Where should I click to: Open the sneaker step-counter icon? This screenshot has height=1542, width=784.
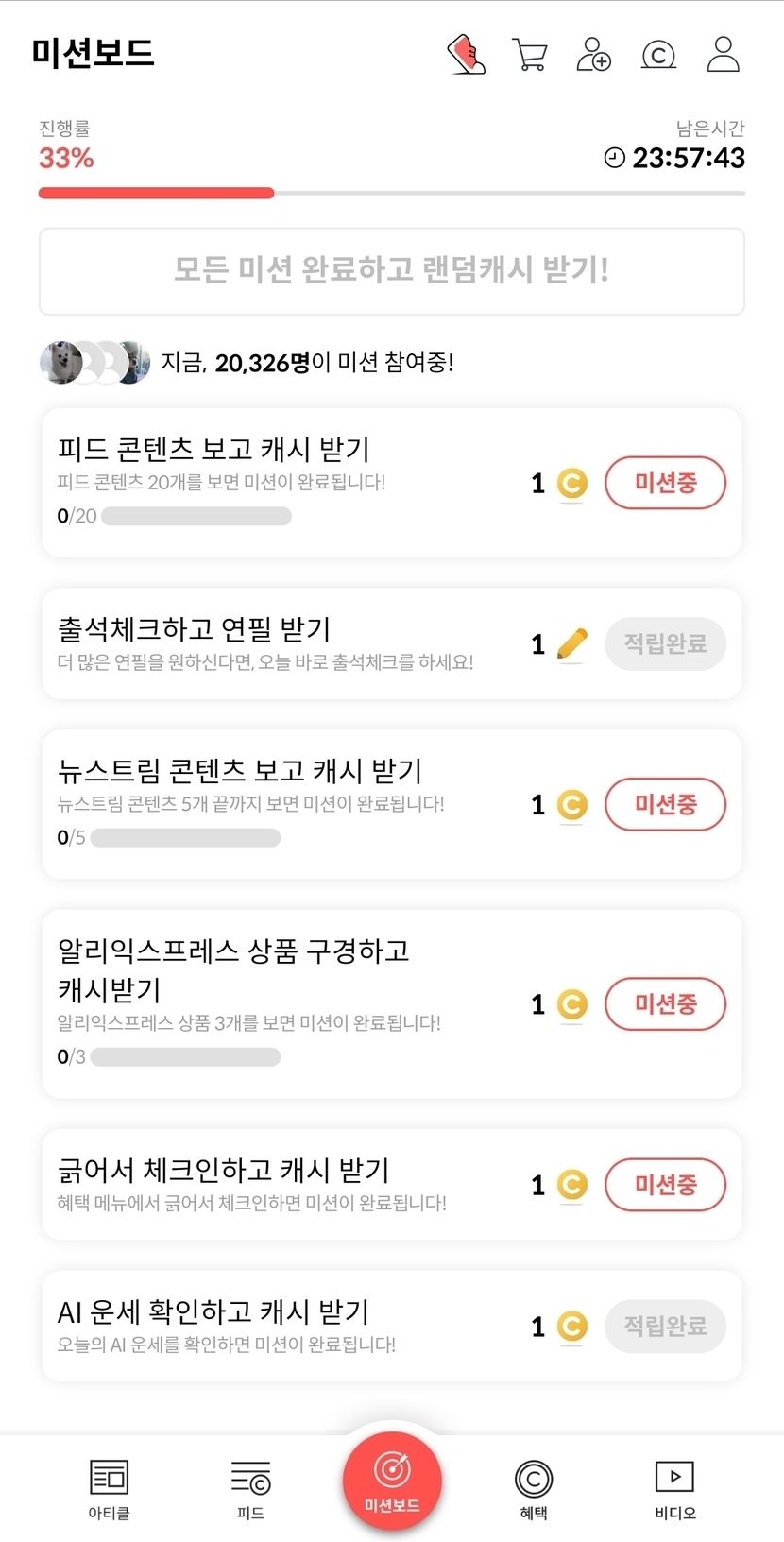tap(466, 55)
